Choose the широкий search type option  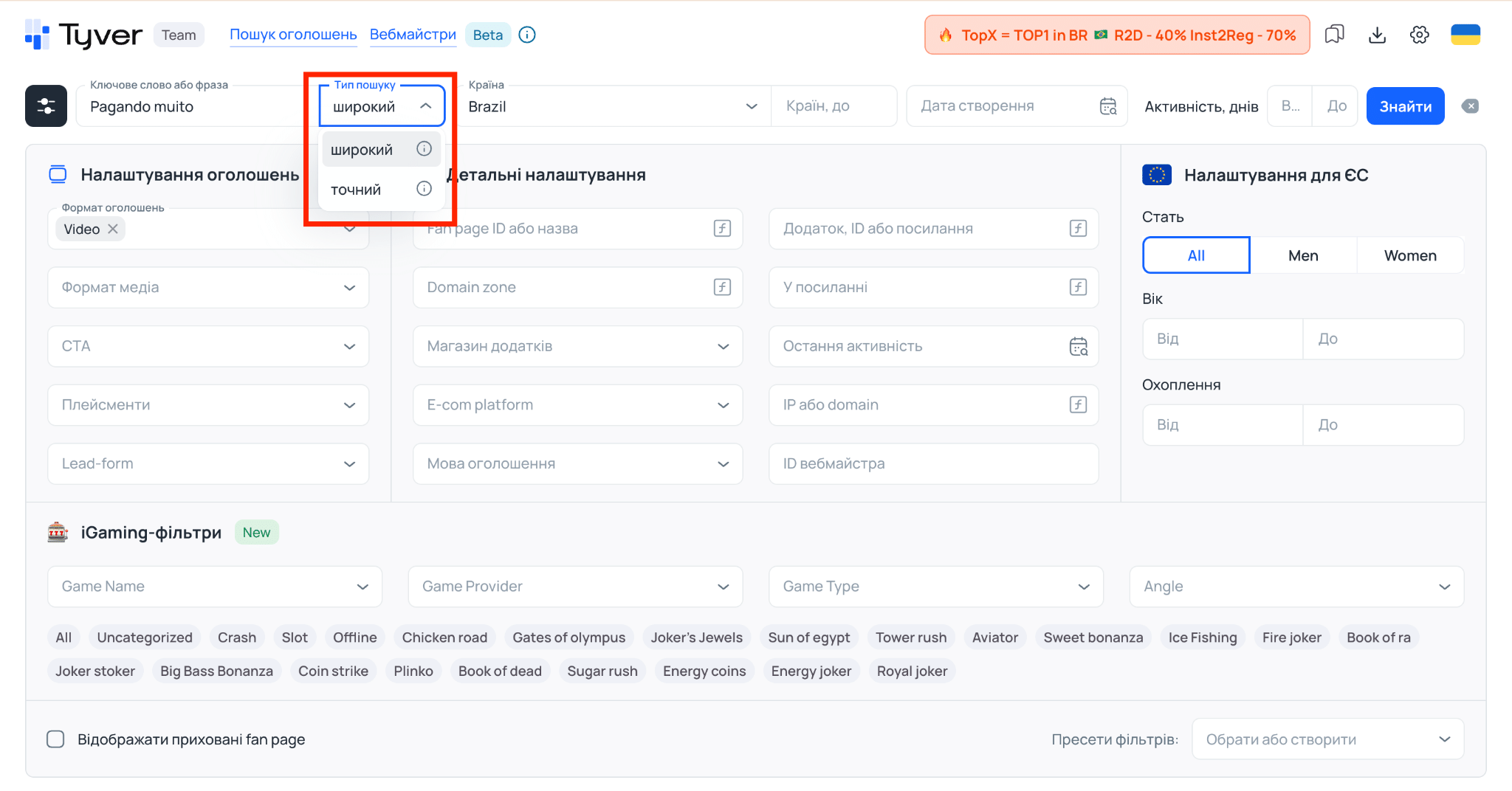(x=382, y=149)
